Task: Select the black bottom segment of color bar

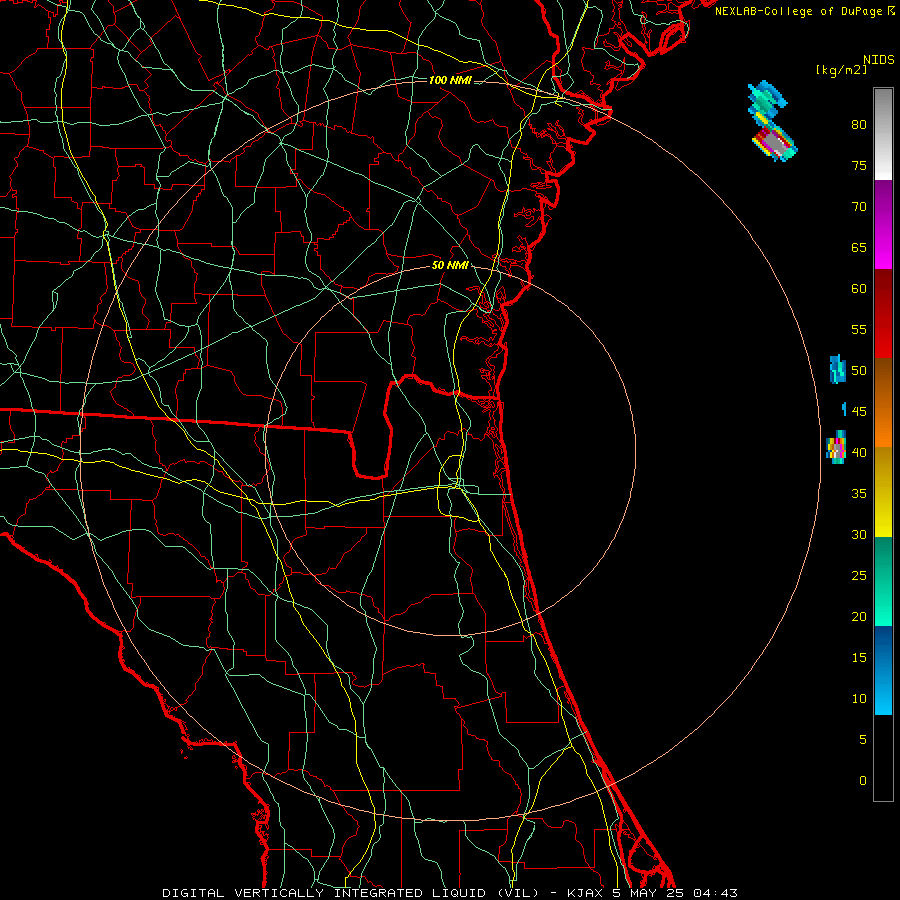Action: 883,758
